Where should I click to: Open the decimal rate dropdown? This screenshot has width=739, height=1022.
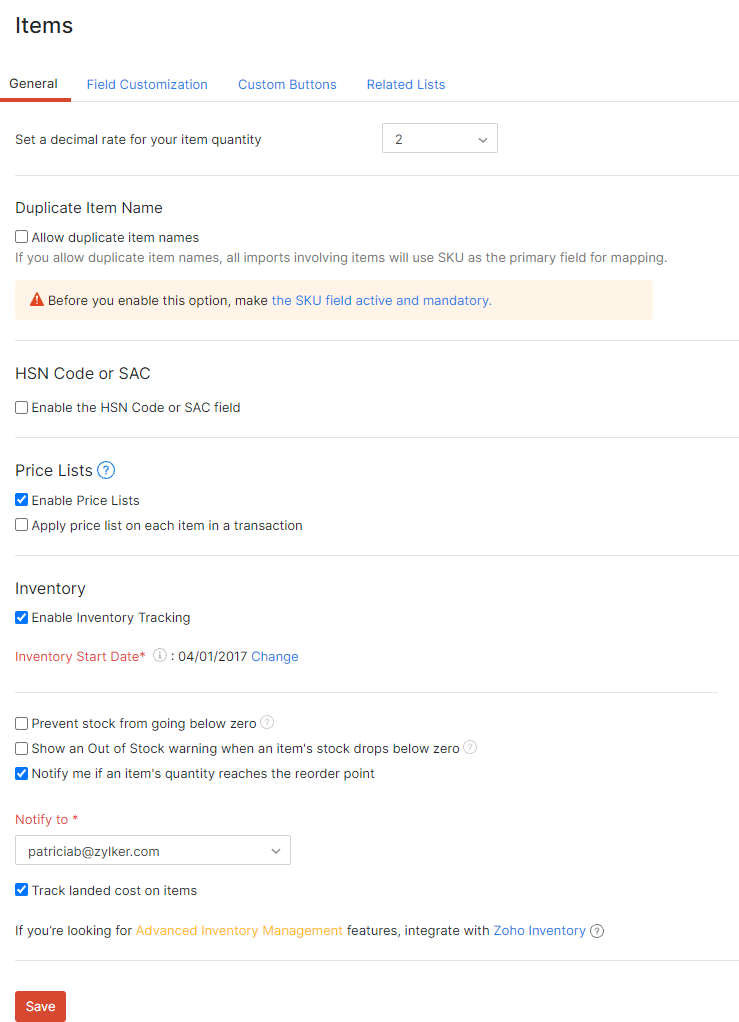(x=440, y=139)
